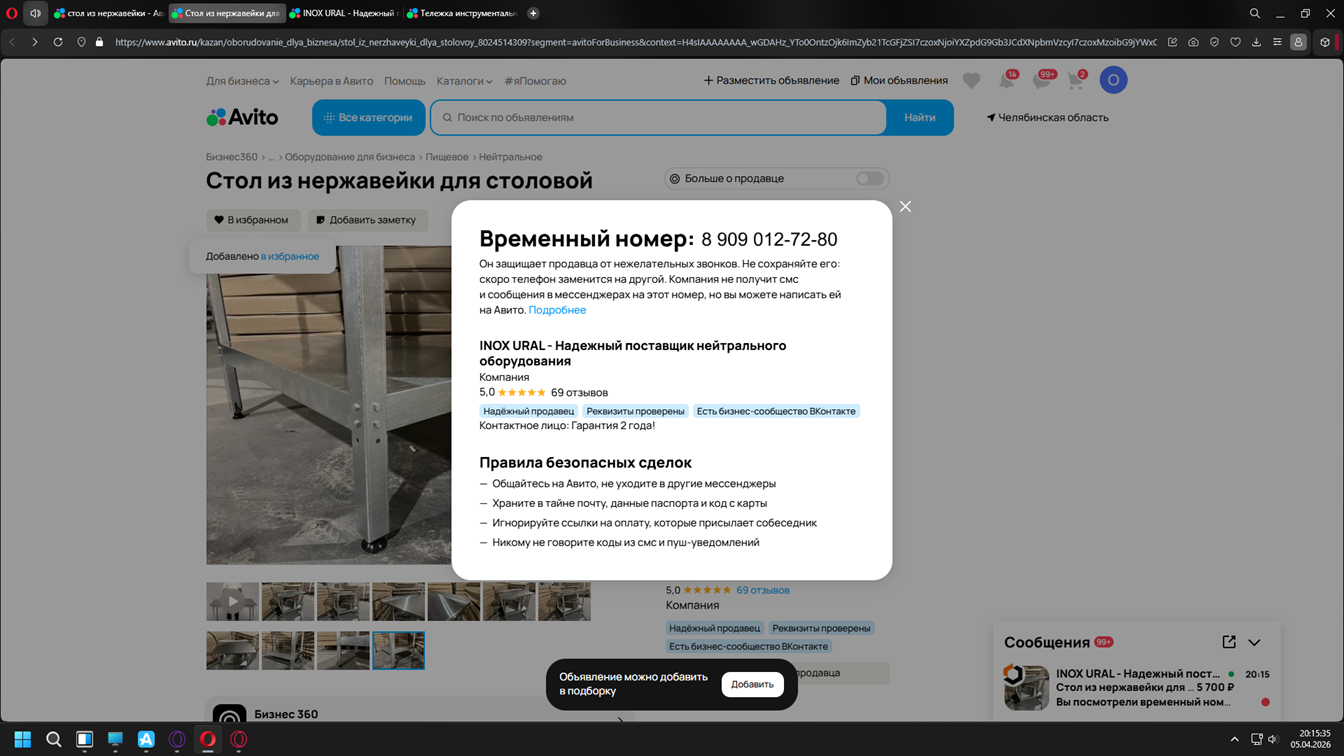Image resolution: width=1344 pixels, height=756 pixels.
Task: Open messages icon with 99+ badge
Action: pos(1043,80)
